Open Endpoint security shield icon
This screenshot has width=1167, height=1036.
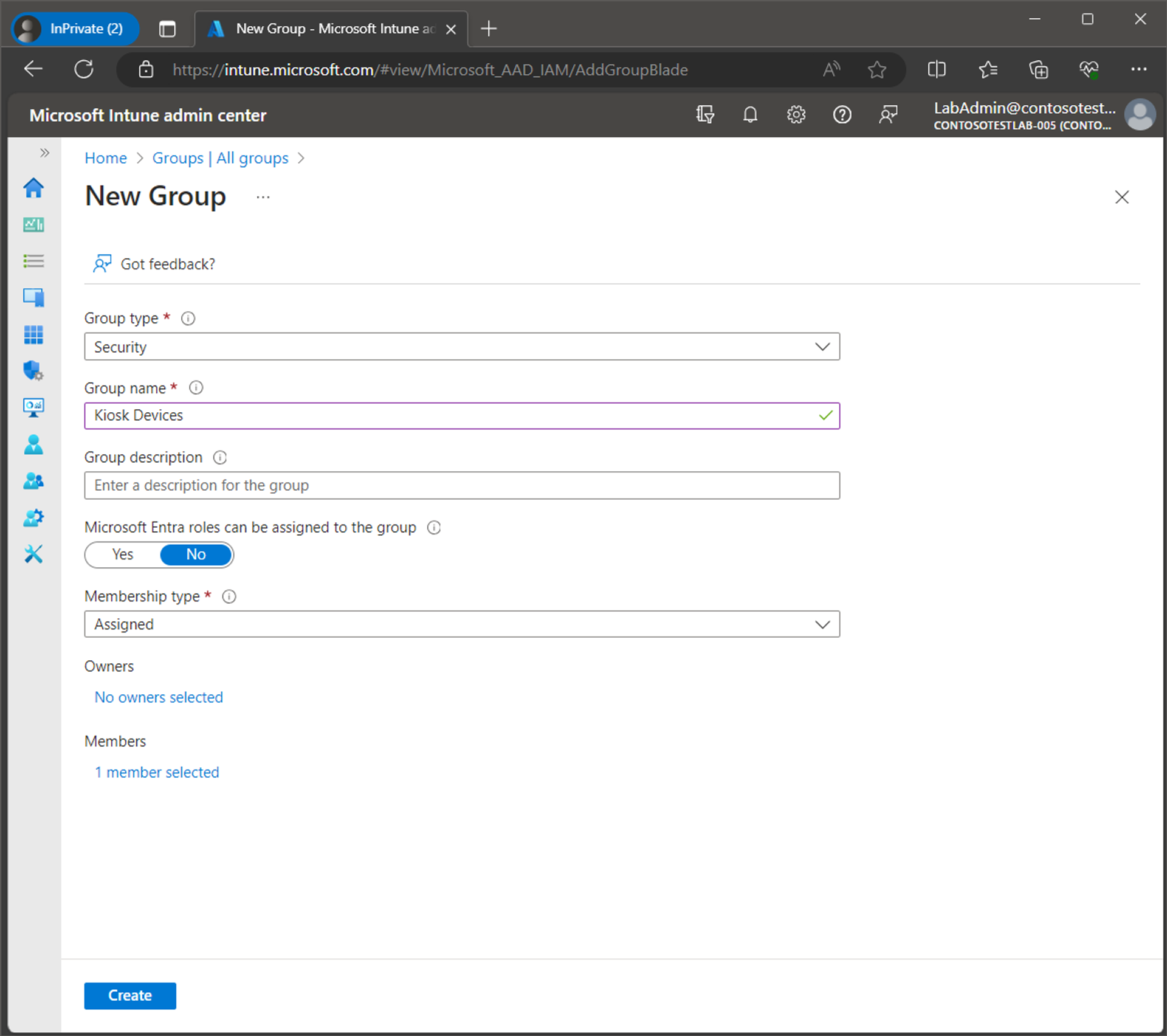point(33,371)
